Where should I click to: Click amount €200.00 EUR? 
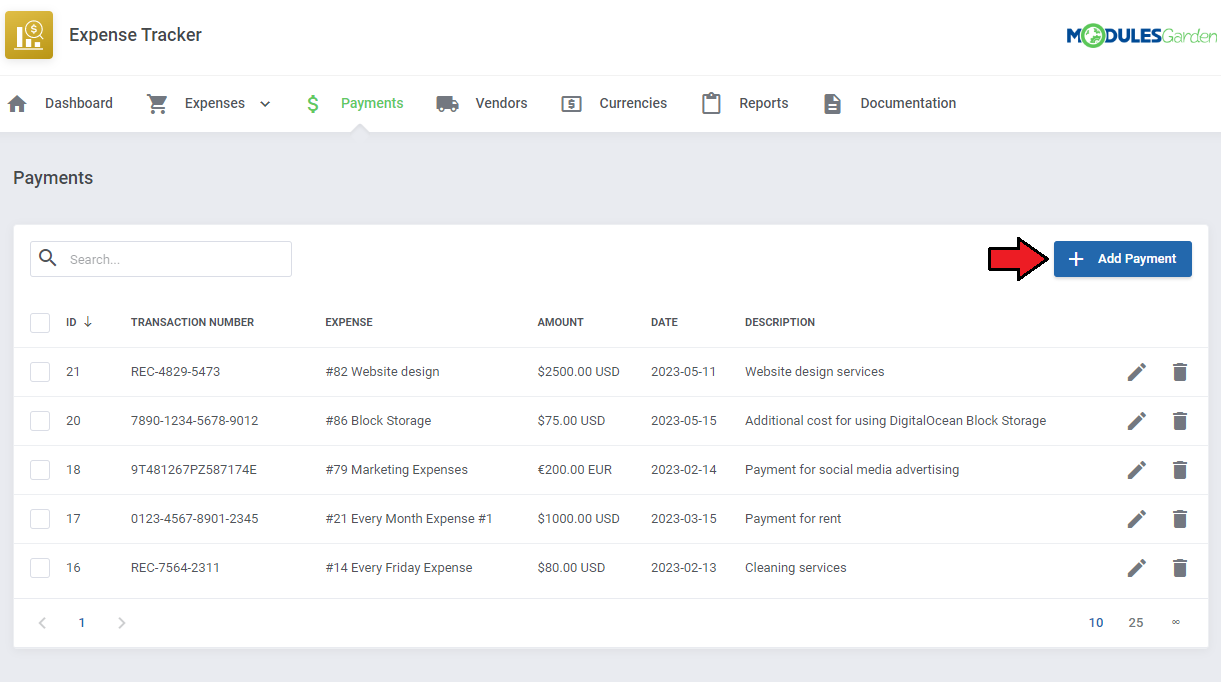pyautogui.click(x=575, y=470)
